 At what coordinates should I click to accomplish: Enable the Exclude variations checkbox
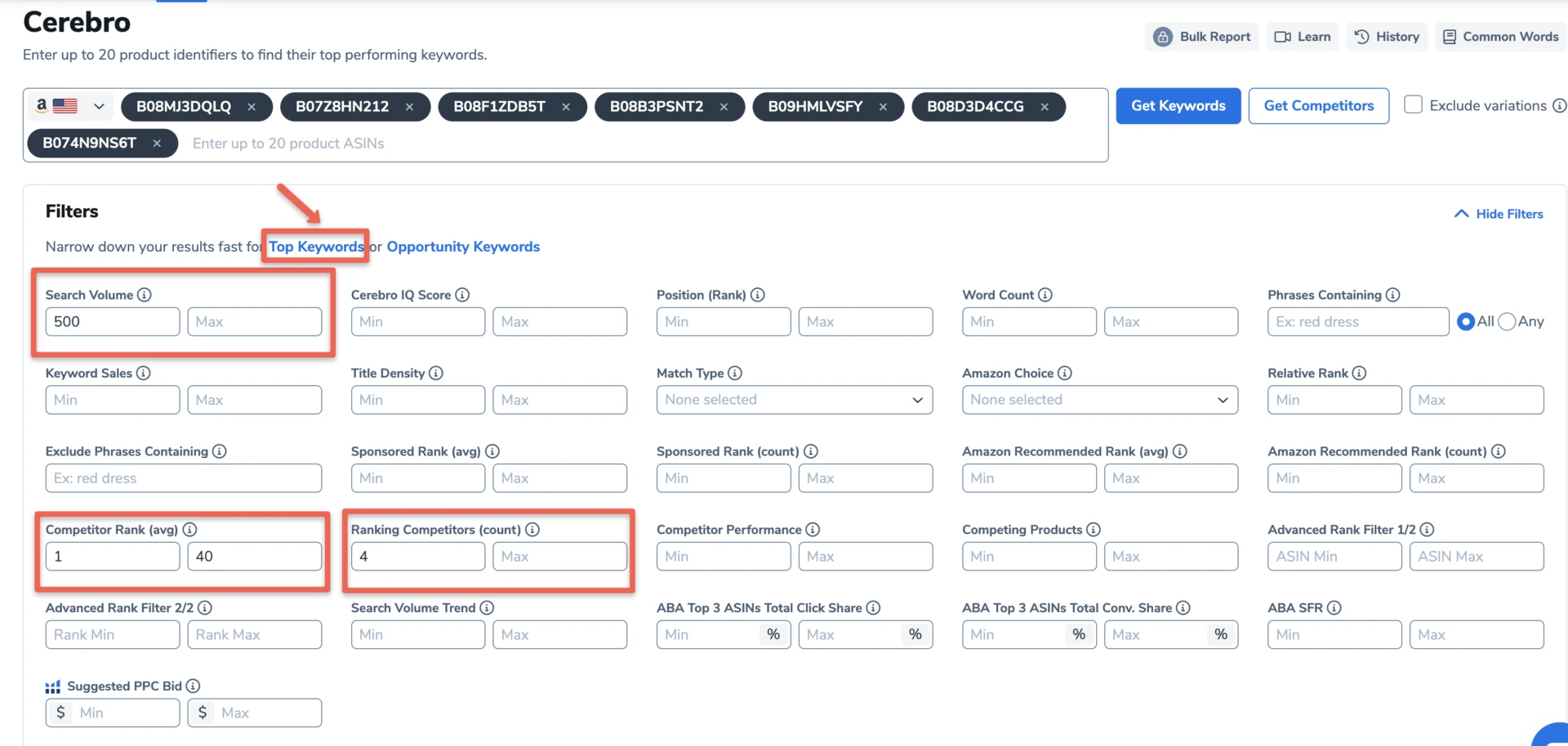[x=1412, y=104]
